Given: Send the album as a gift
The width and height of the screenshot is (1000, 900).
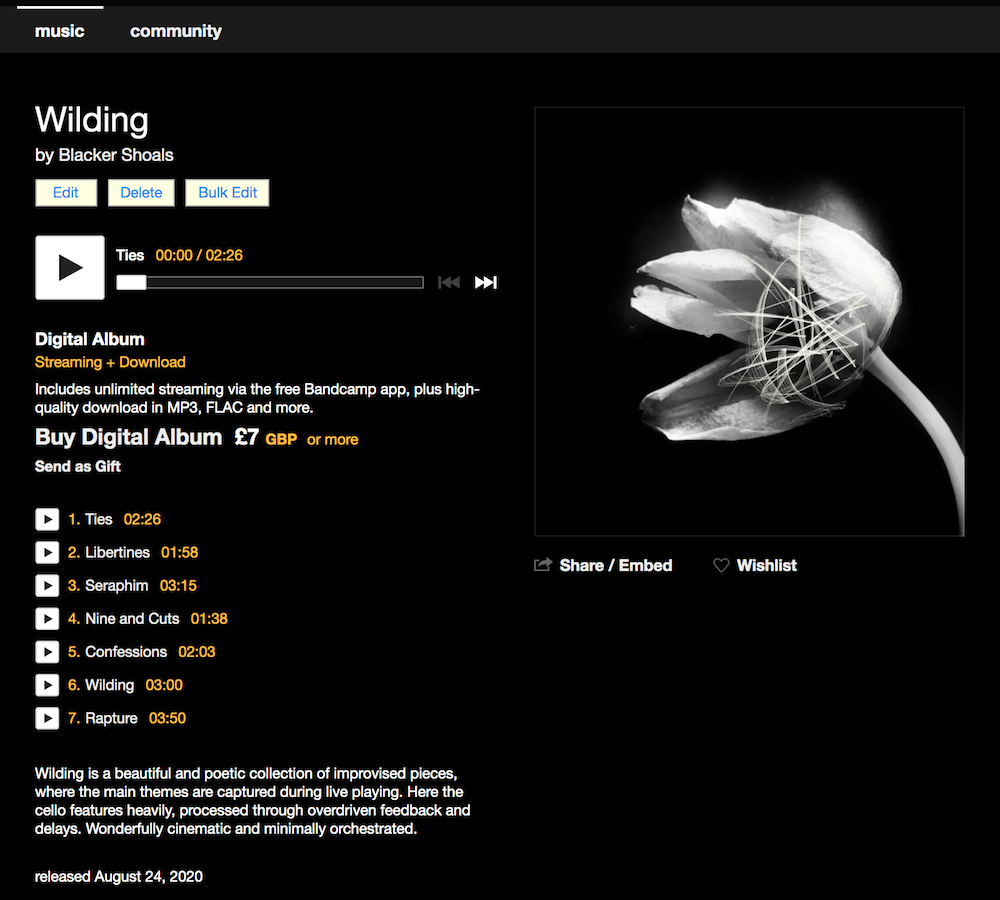Looking at the screenshot, I should click(78, 466).
